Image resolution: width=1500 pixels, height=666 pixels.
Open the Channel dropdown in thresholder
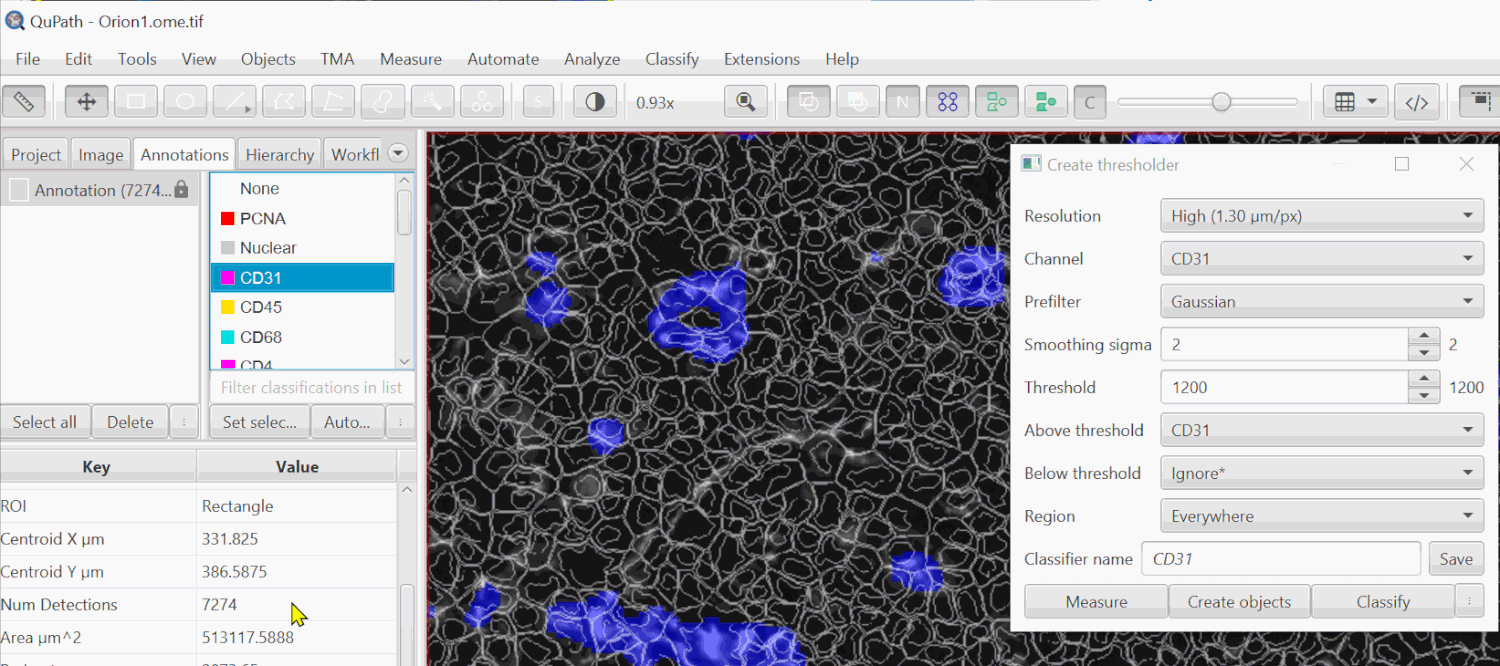tap(1321, 259)
